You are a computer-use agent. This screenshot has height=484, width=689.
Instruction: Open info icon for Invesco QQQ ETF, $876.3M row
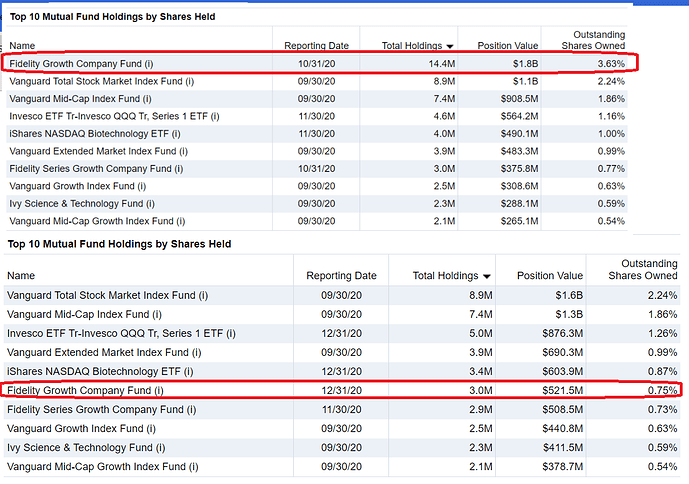click(231, 334)
